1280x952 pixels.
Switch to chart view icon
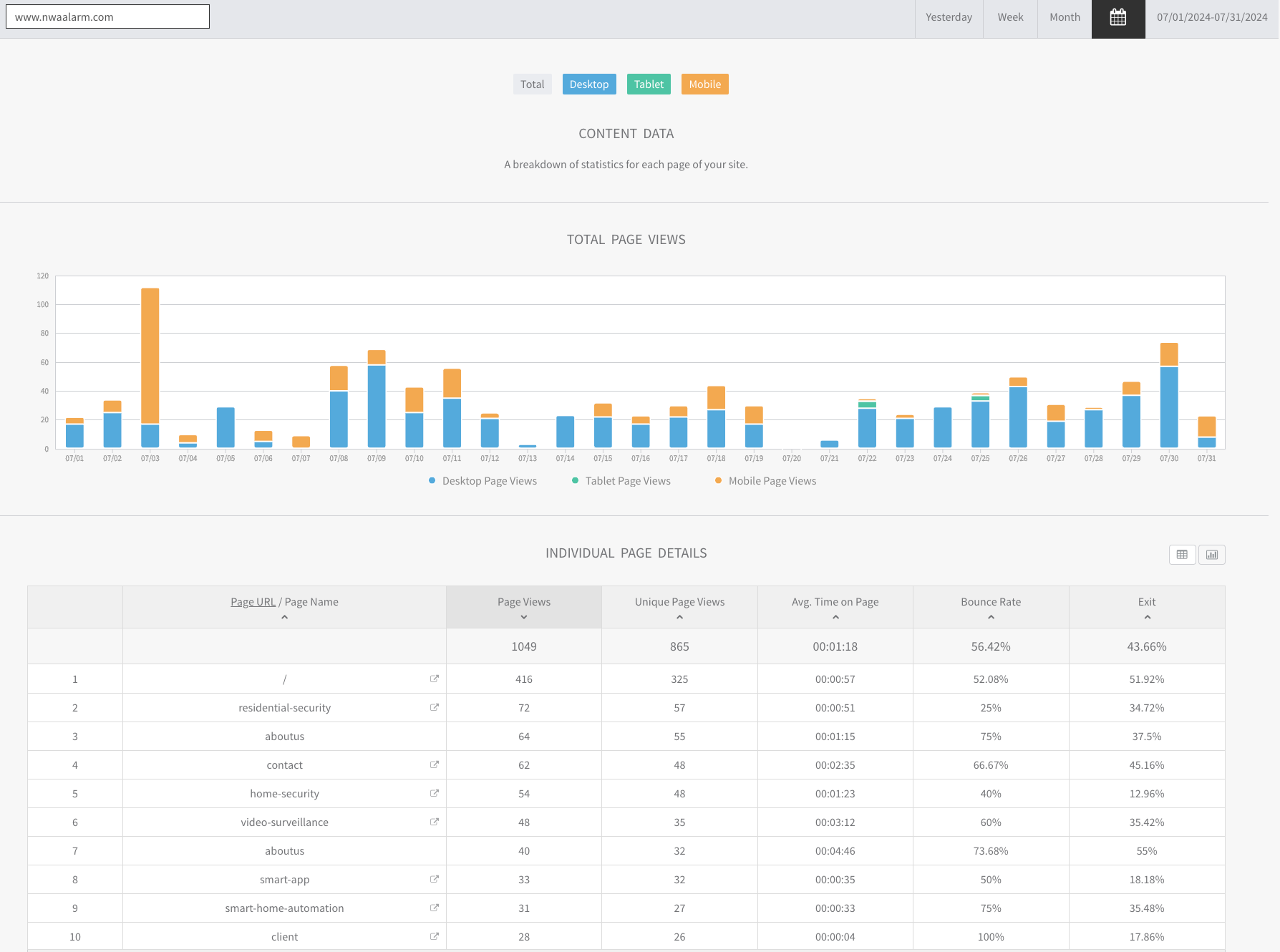tap(1211, 555)
